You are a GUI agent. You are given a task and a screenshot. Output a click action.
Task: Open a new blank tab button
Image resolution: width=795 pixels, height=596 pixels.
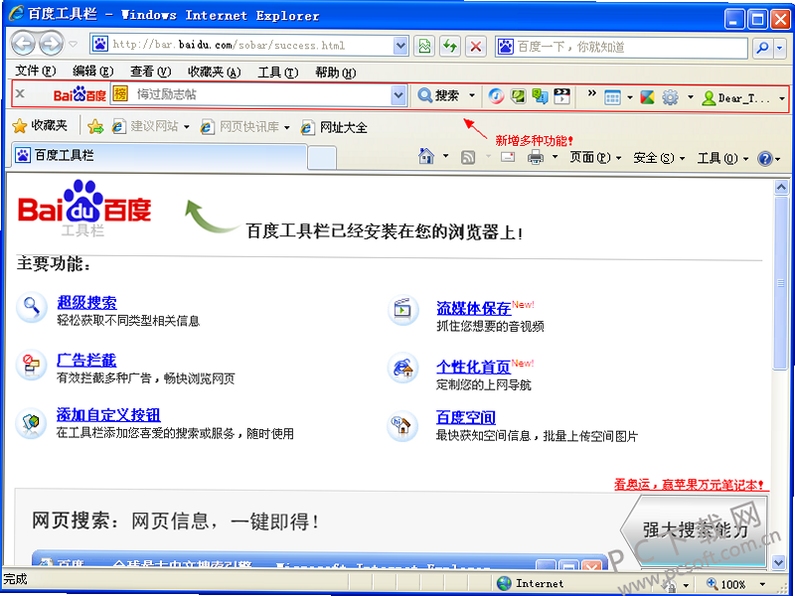(322, 157)
